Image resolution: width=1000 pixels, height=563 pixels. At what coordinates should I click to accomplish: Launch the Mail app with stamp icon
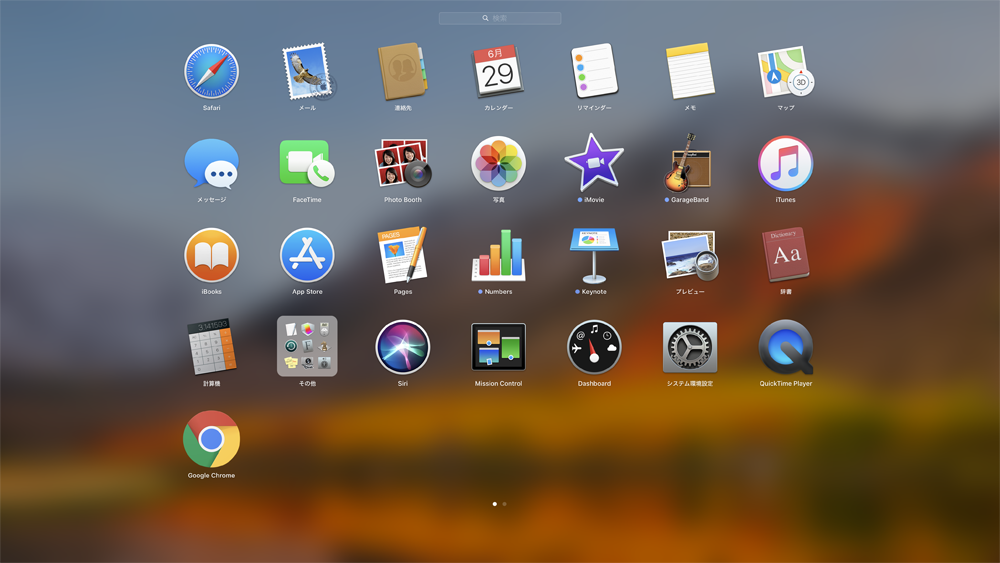(307, 71)
